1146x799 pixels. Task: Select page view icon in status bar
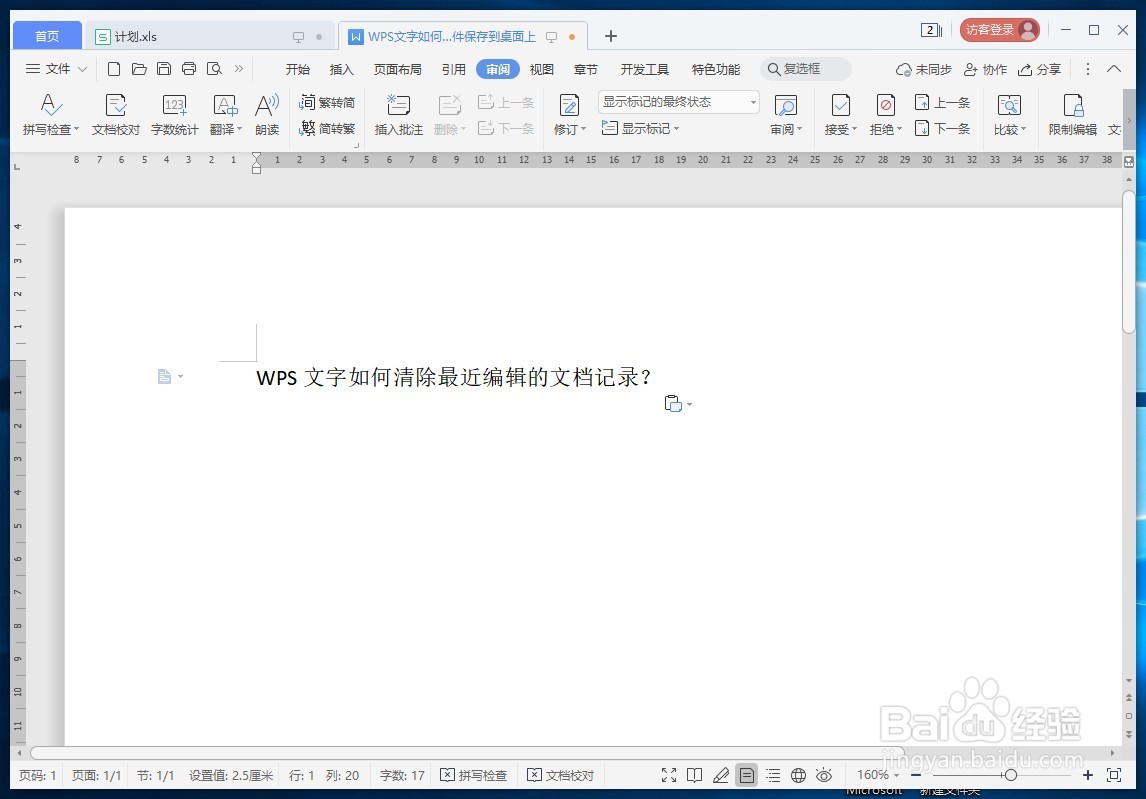(x=746, y=775)
